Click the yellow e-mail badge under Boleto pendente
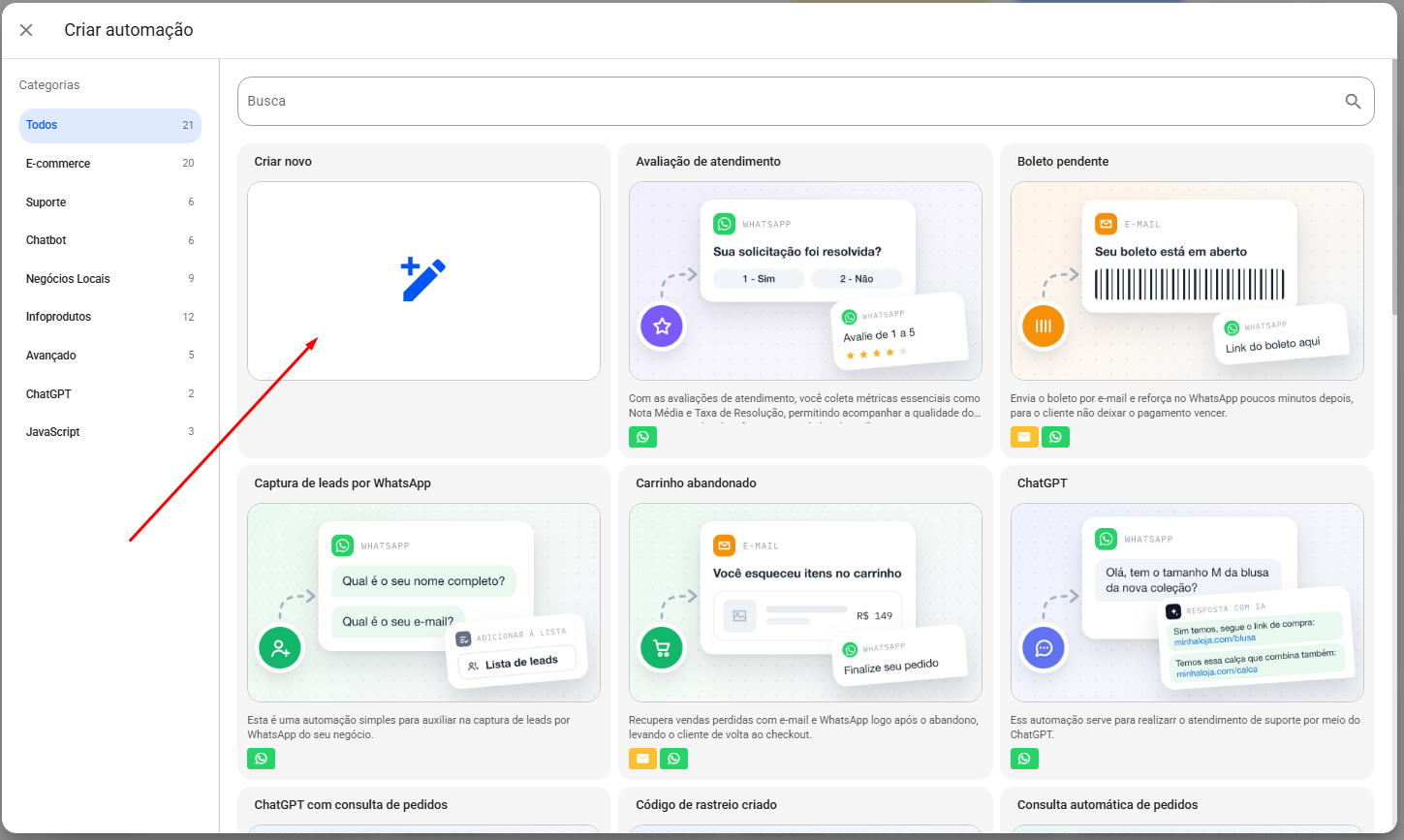Viewport: 1404px width, 840px height. pos(1024,437)
